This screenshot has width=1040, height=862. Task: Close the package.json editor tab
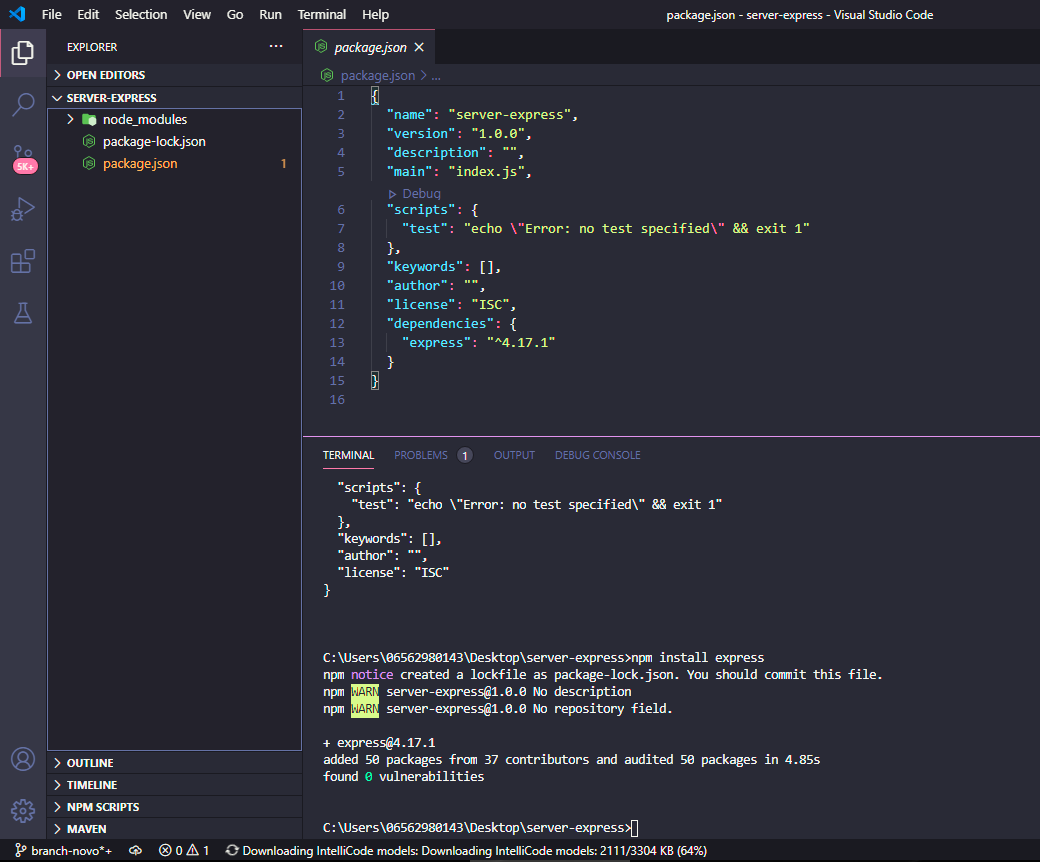click(419, 47)
